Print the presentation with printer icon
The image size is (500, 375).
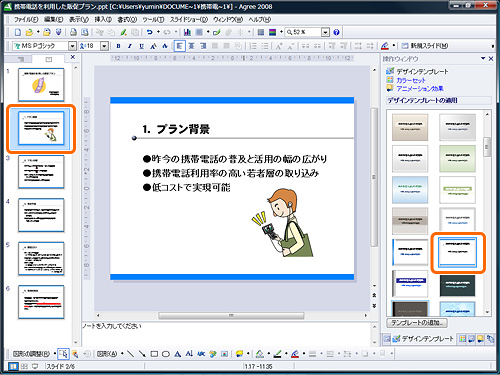coord(73,32)
